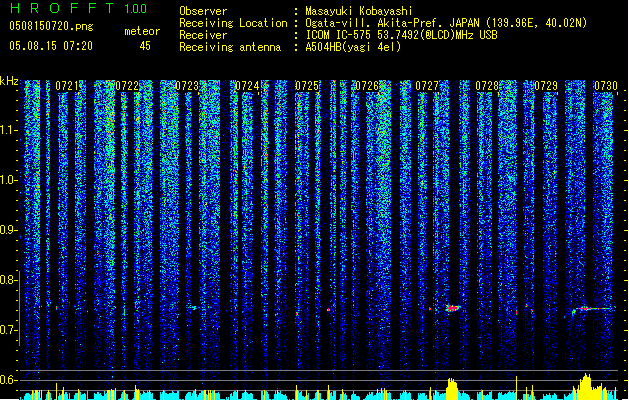Viewport: 629px width, 400px height.
Task: Click the meteor count value 45
Action: (145, 46)
